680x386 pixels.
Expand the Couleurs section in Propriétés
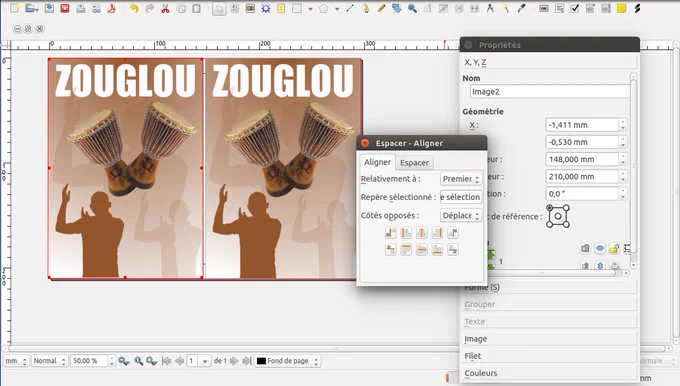pos(549,373)
